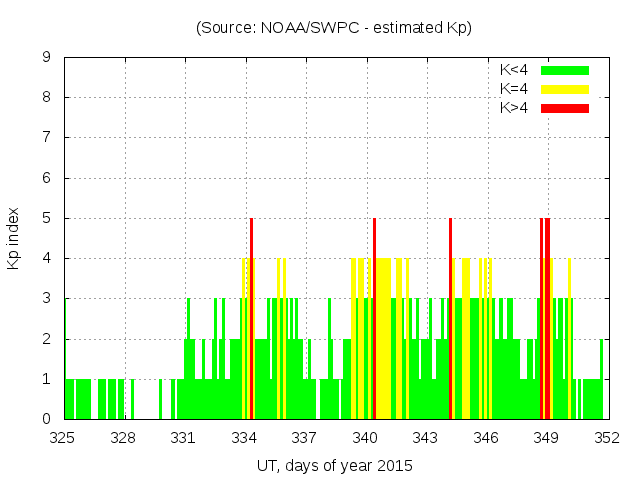Select the x-axis tick label 346
Viewport: 640px width, 480px height.
pyautogui.click(x=486, y=438)
